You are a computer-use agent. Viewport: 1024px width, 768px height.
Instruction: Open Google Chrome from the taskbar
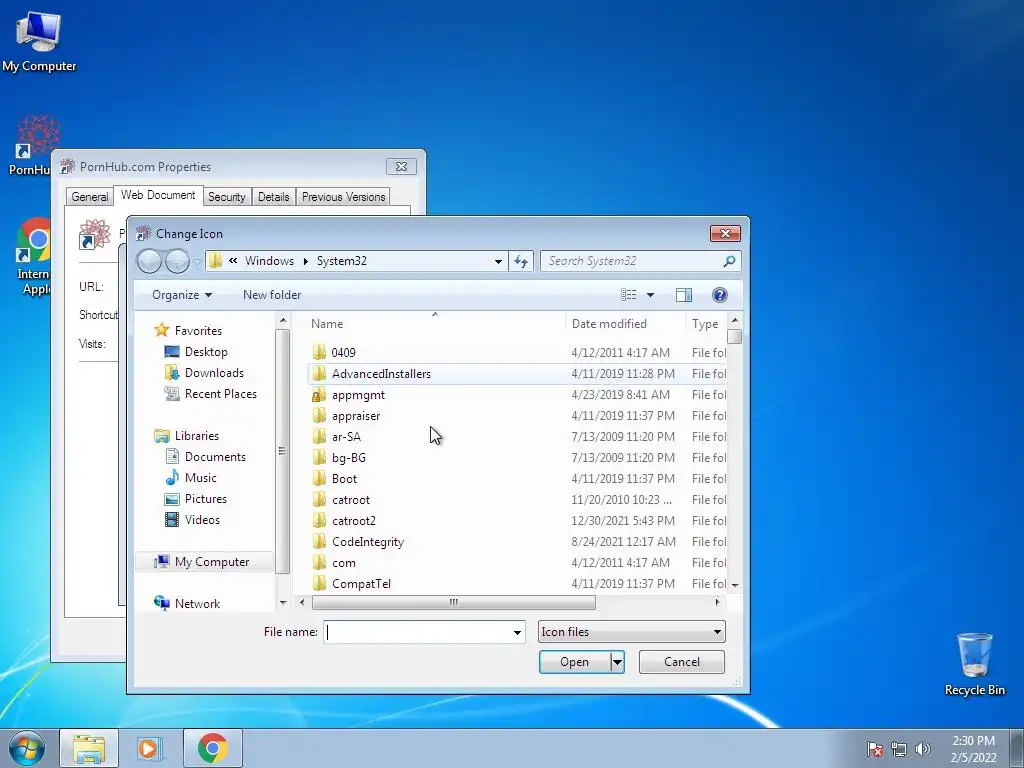click(212, 748)
